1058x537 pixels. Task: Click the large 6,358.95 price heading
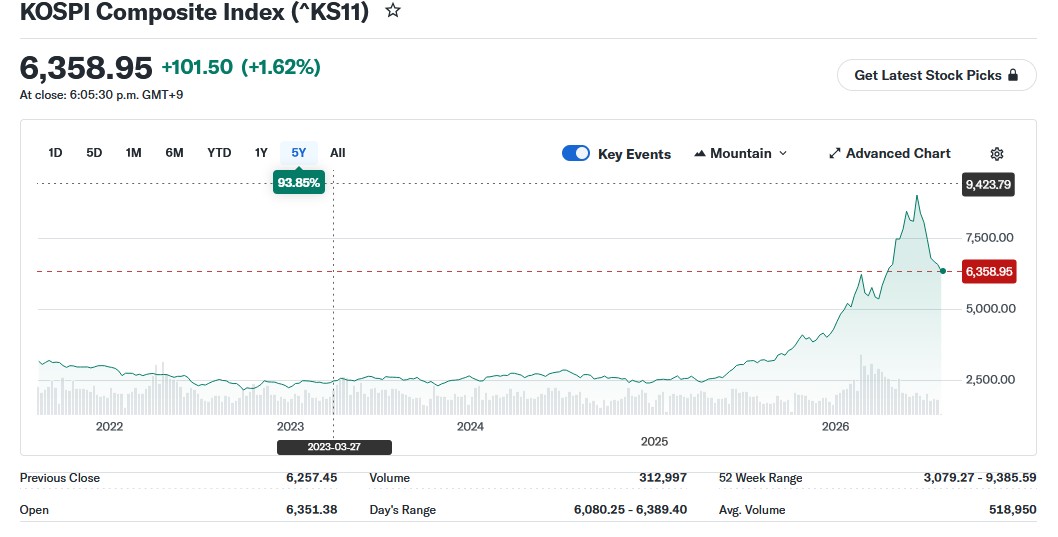coord(86,68)
